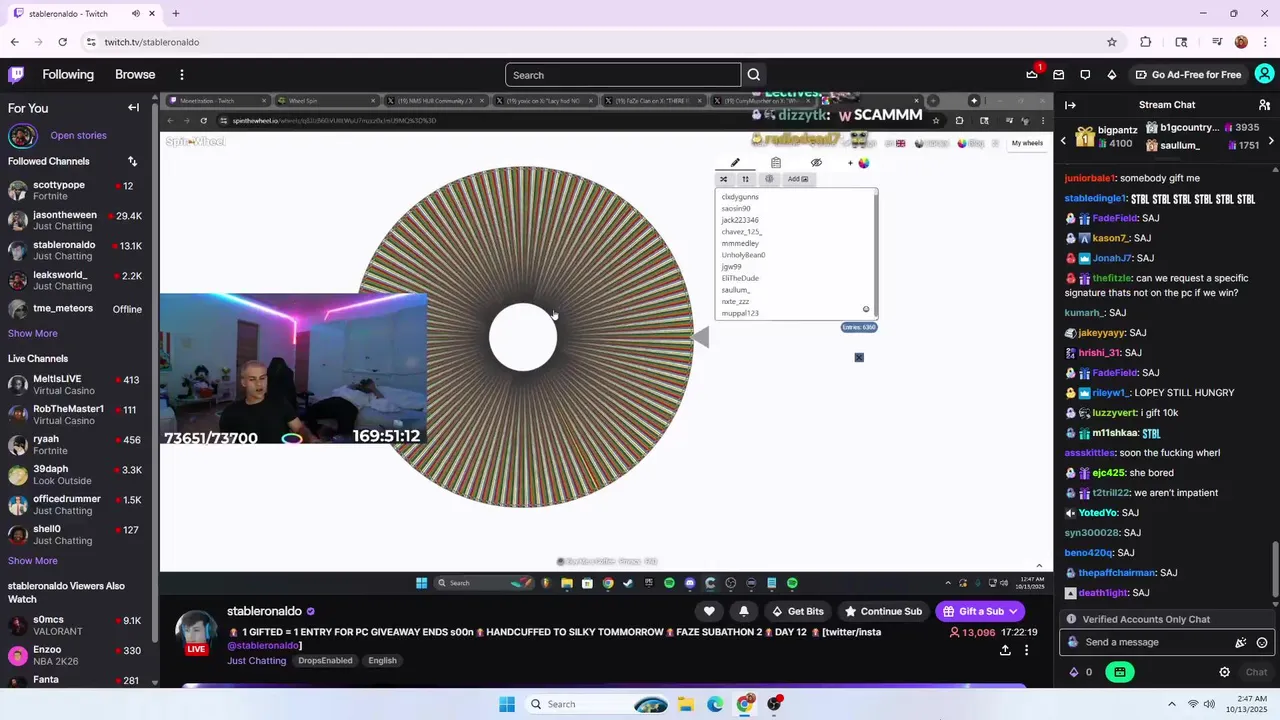This screenshot has width=1280, height=720.
Task: Open MeltIsLIVE live channel
Action: pyautogui.click(x=75, y=385)
